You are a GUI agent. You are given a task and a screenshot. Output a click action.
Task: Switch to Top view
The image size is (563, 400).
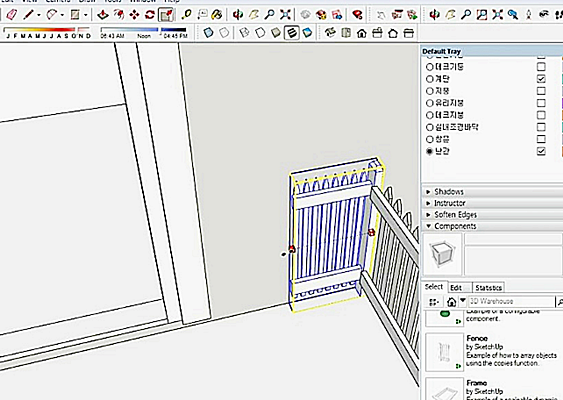[346, 33]
